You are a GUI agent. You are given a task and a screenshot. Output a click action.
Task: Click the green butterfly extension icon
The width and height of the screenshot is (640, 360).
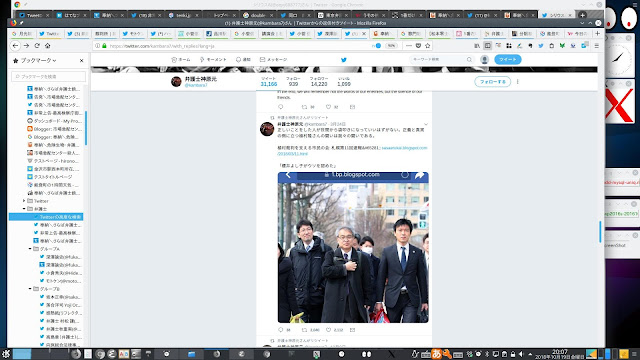(562, 46)
